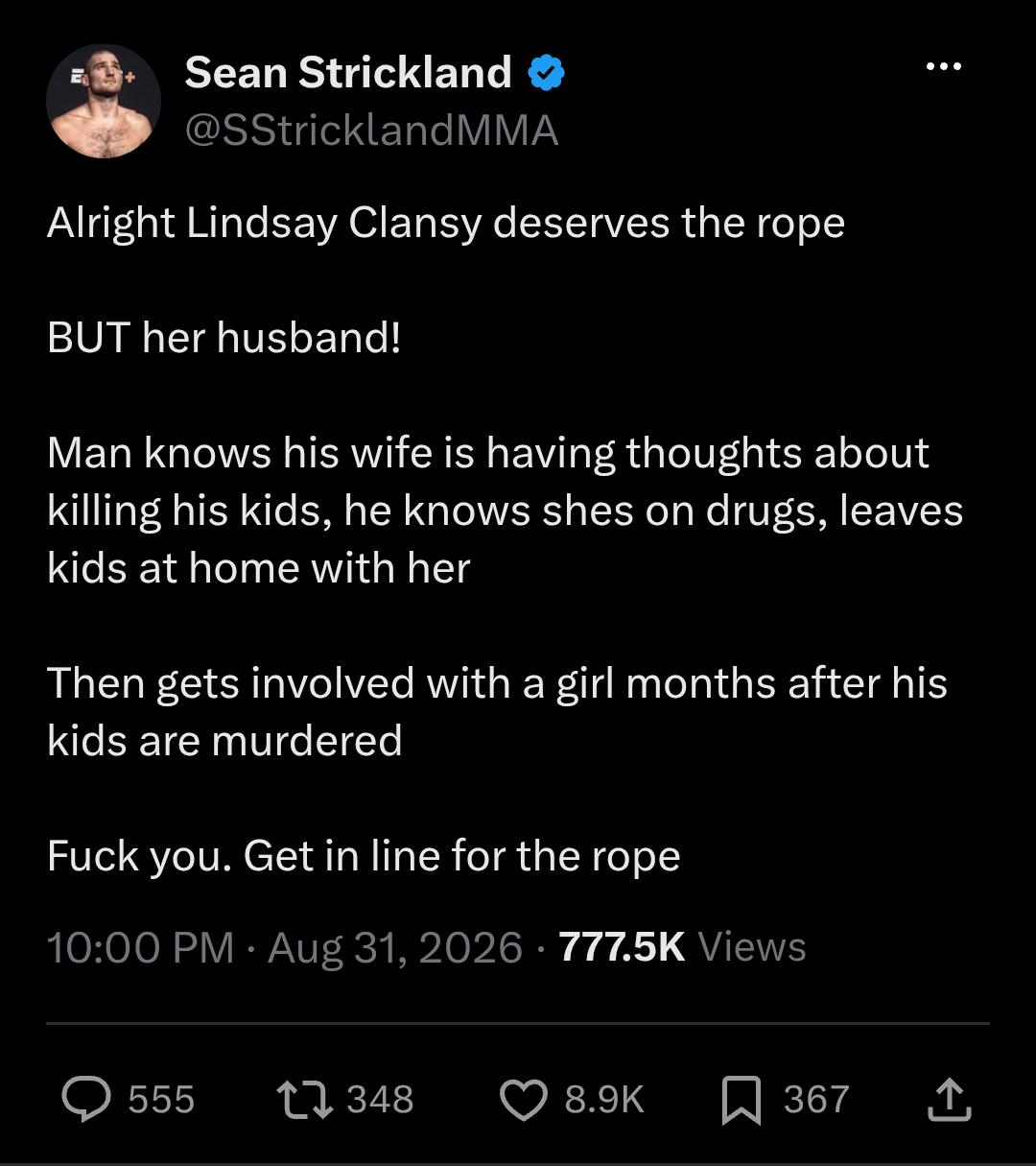This screenshot has width=1036, height=1166.
Task: Open the @SStricklandMMA handle link
Action: [371, 131]
